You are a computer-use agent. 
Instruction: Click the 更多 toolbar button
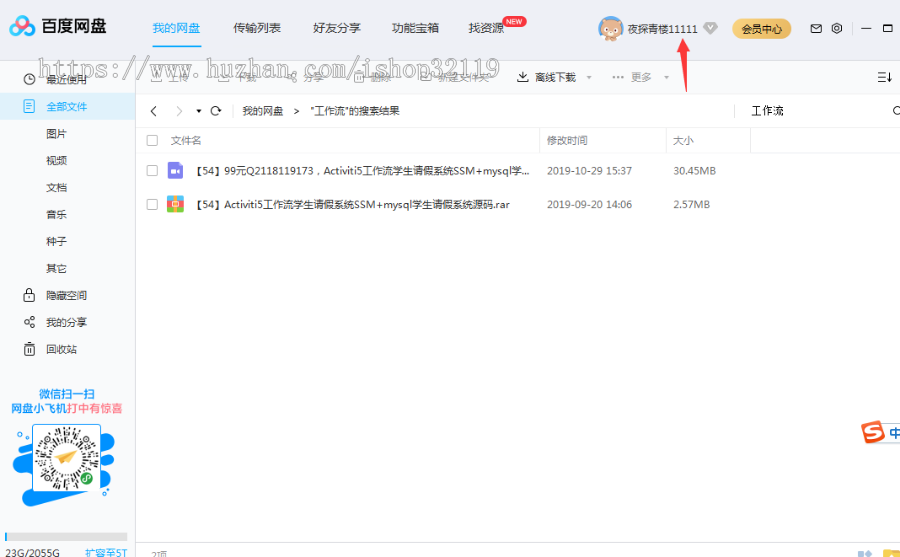tap(632, 77)
